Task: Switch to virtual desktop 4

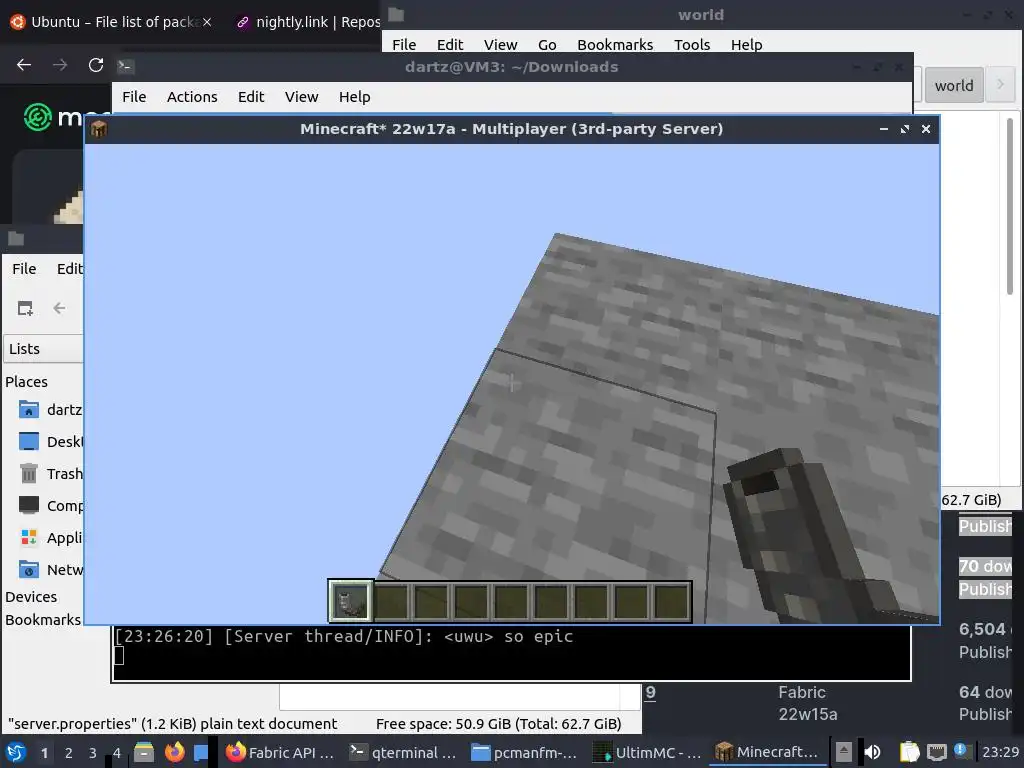Action: tap(116, 752)
